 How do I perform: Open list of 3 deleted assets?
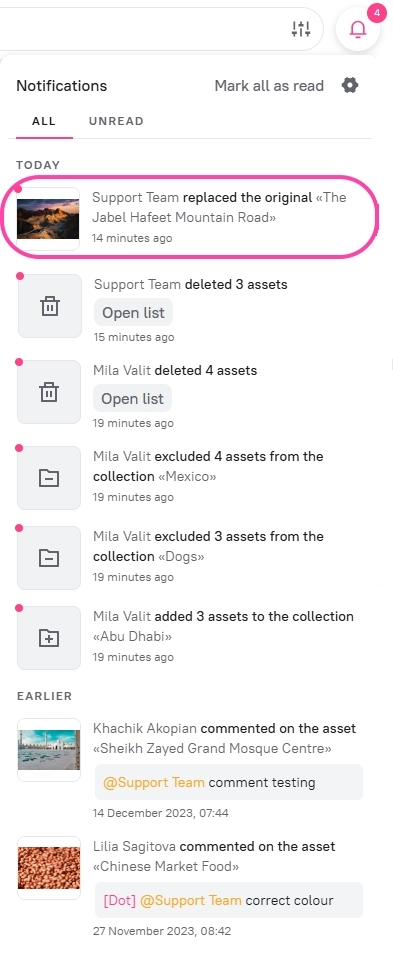pos(134,312)
